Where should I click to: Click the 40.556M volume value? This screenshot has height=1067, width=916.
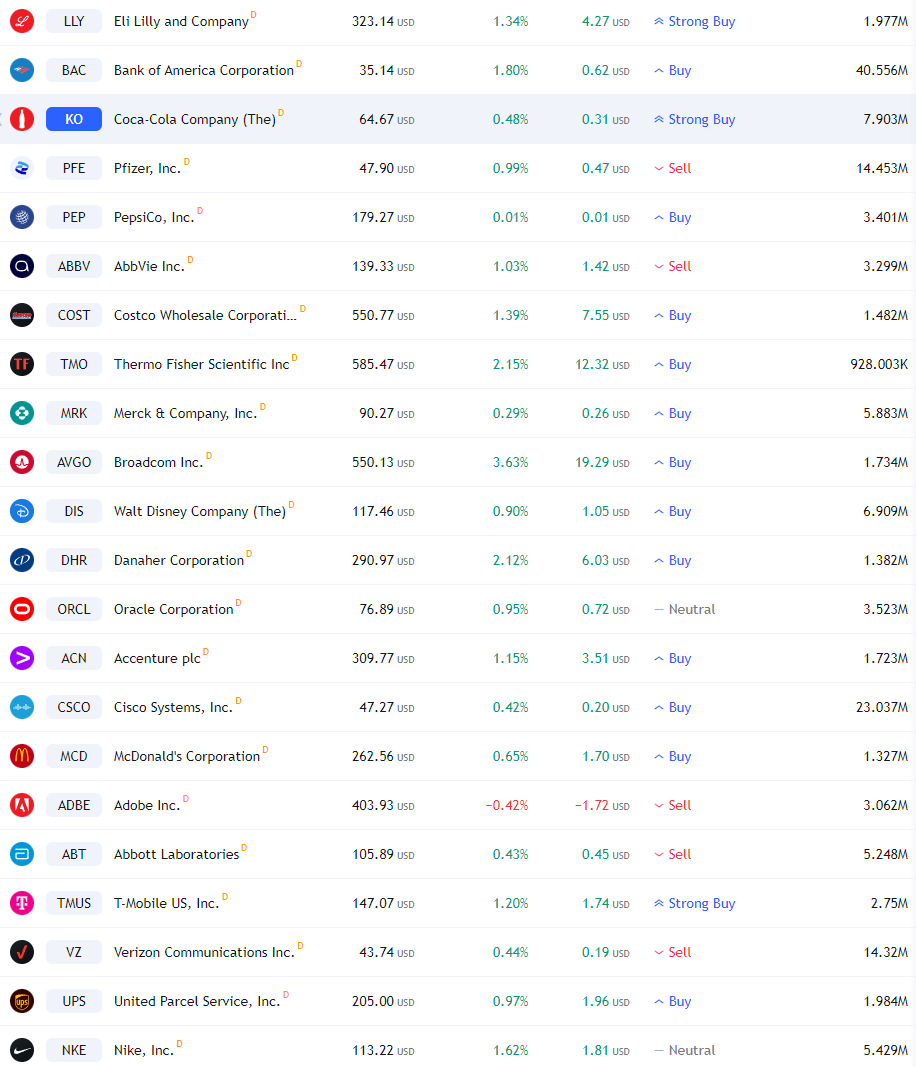[x=882, y=71]
